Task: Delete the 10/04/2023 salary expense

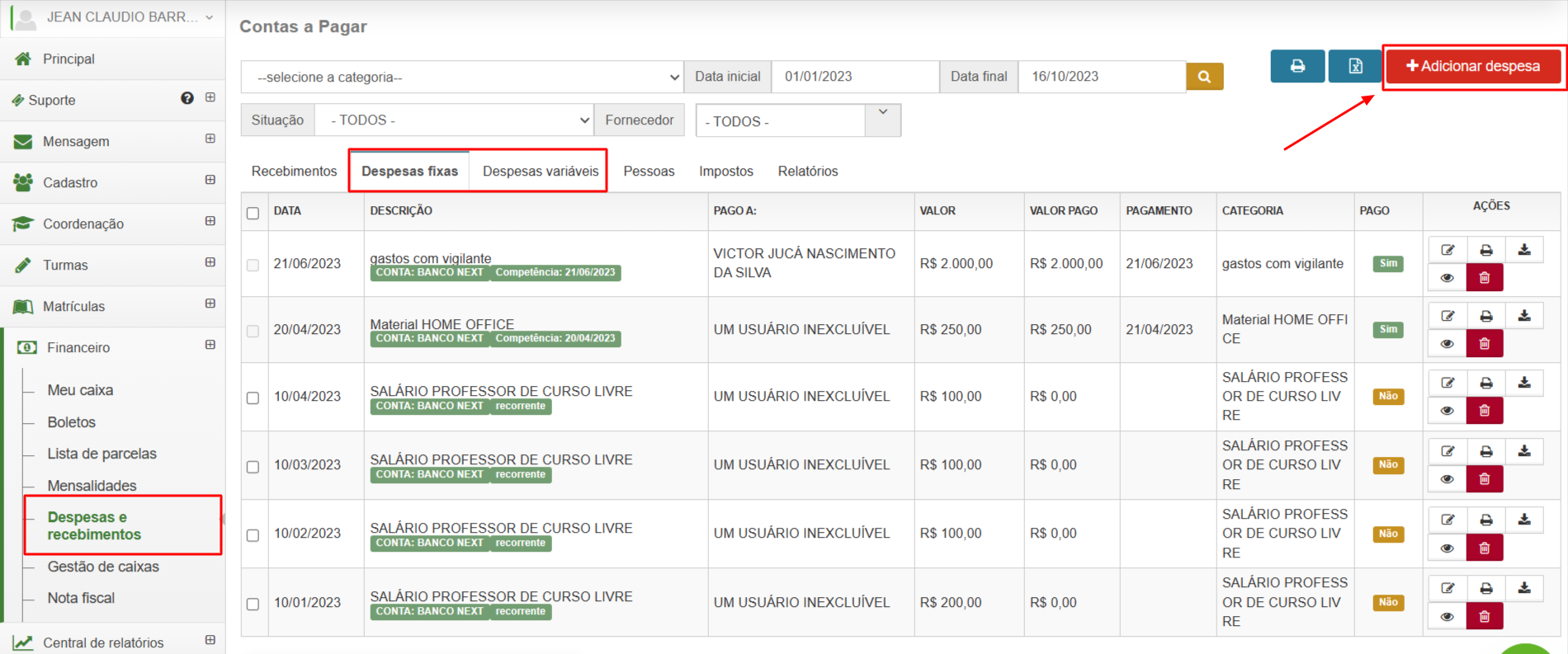Action: pyautogui.click(x=1485, y=411)
